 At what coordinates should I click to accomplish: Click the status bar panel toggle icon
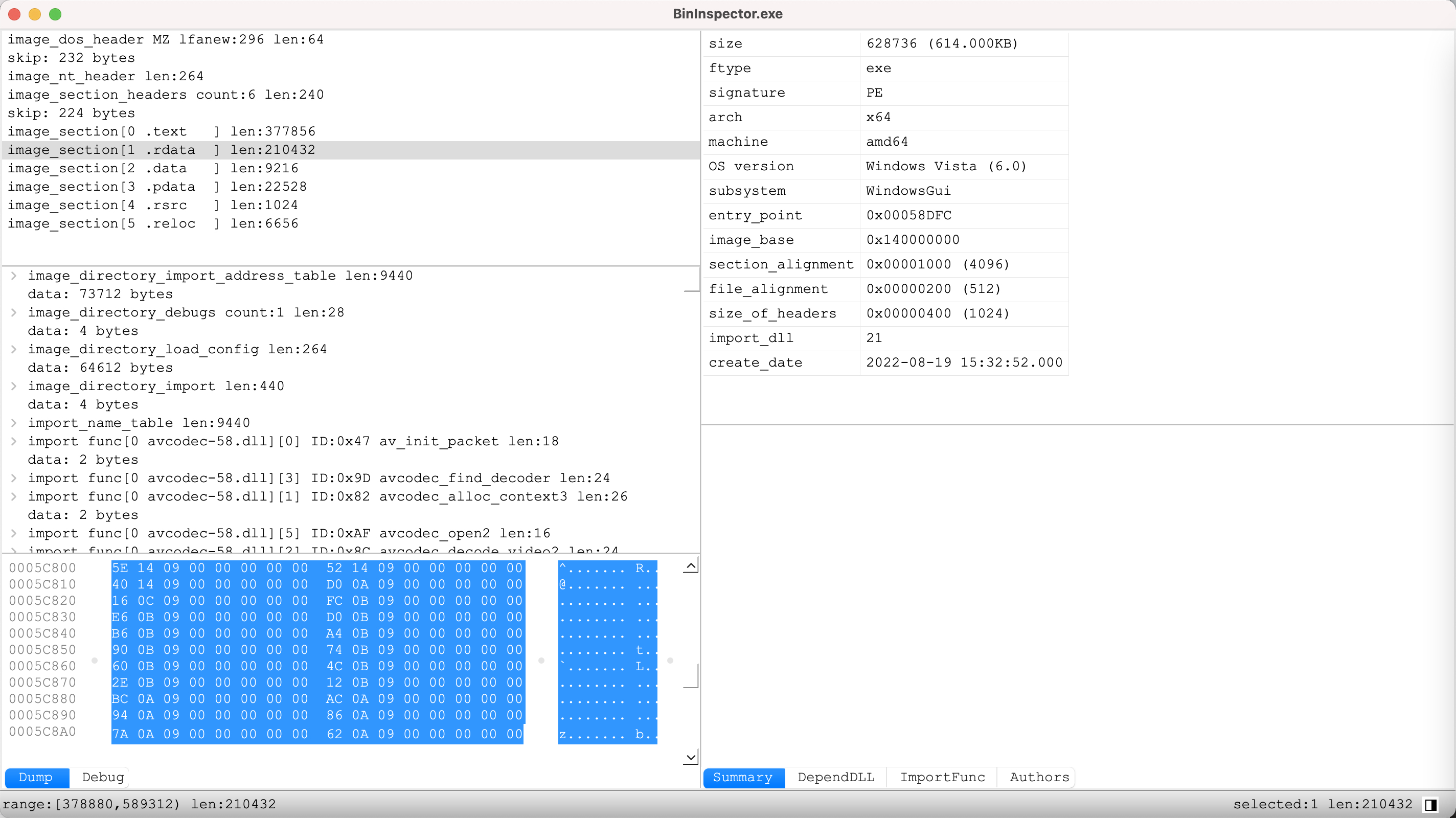(x=1430, y=804)
